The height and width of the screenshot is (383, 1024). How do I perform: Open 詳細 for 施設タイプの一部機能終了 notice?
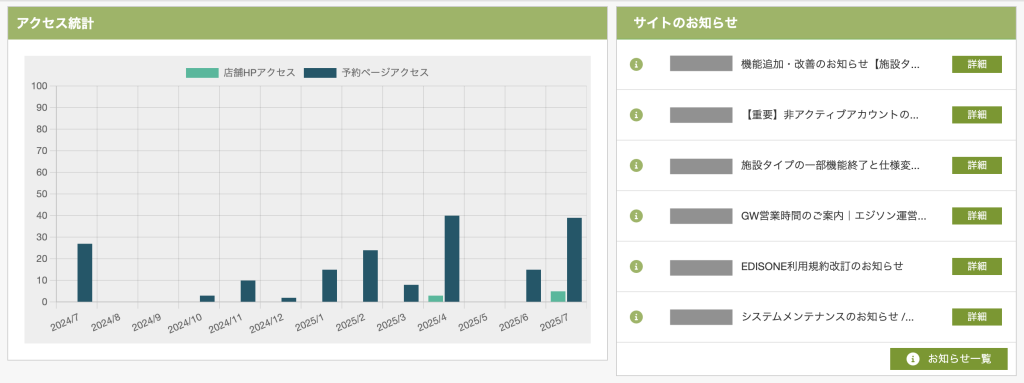pos(976,165)
